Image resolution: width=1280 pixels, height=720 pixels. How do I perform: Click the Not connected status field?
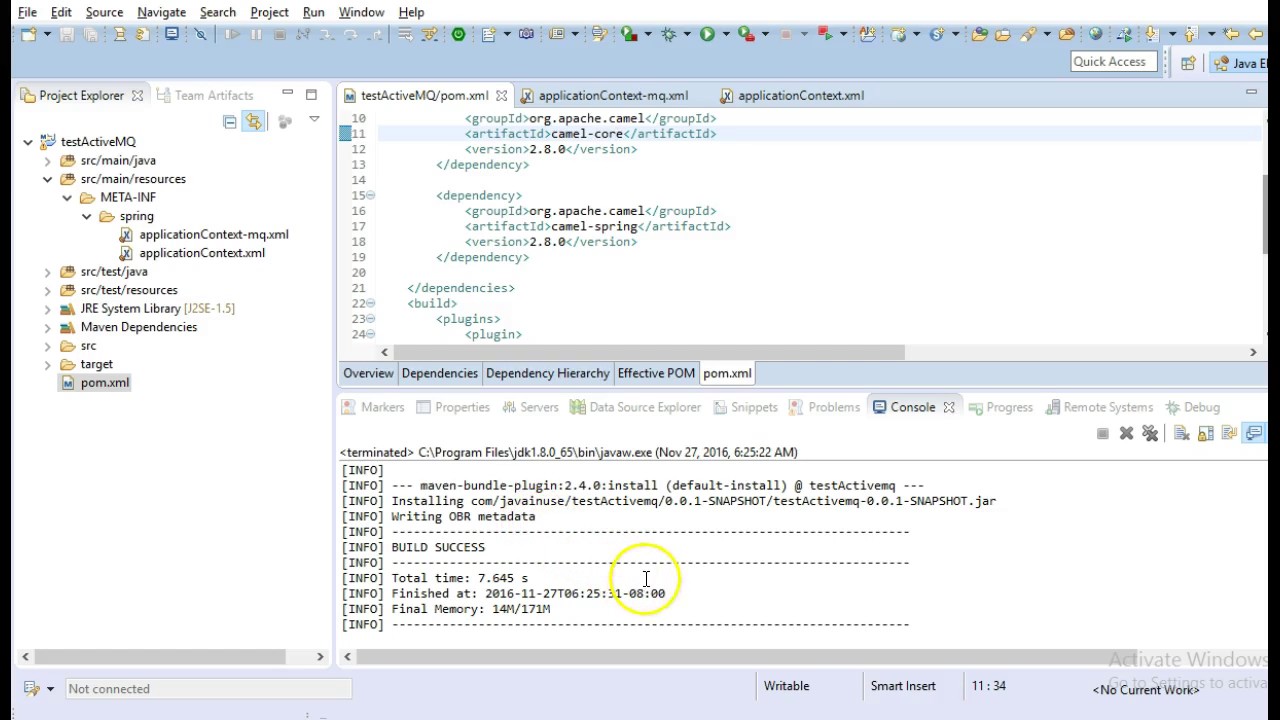(x=209, y=689)
